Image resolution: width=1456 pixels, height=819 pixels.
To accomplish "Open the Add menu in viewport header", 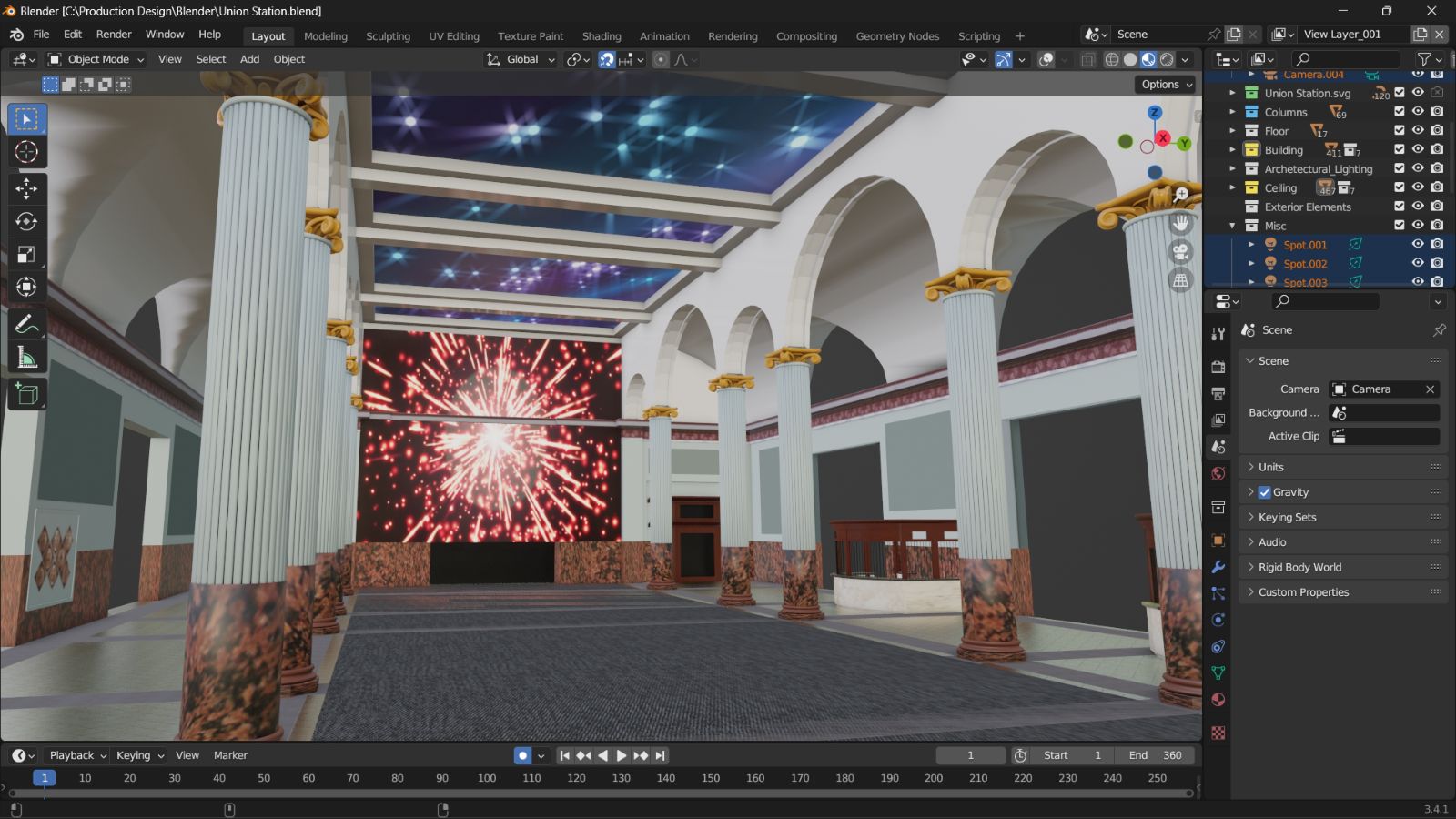I will (249, 59).
